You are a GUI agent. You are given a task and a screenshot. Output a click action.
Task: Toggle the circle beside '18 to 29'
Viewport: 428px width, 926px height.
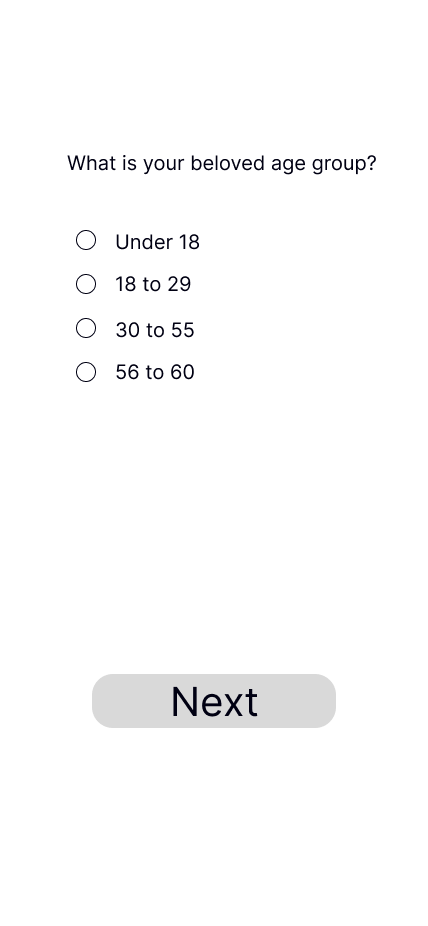coord(86,284)
